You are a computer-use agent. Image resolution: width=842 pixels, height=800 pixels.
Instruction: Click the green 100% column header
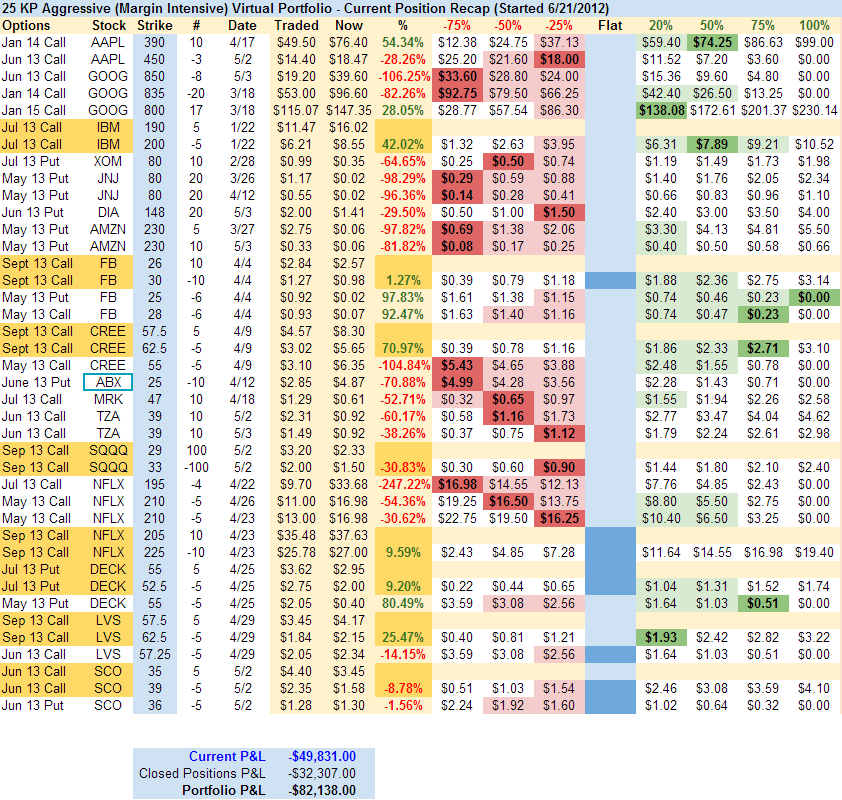814,24
